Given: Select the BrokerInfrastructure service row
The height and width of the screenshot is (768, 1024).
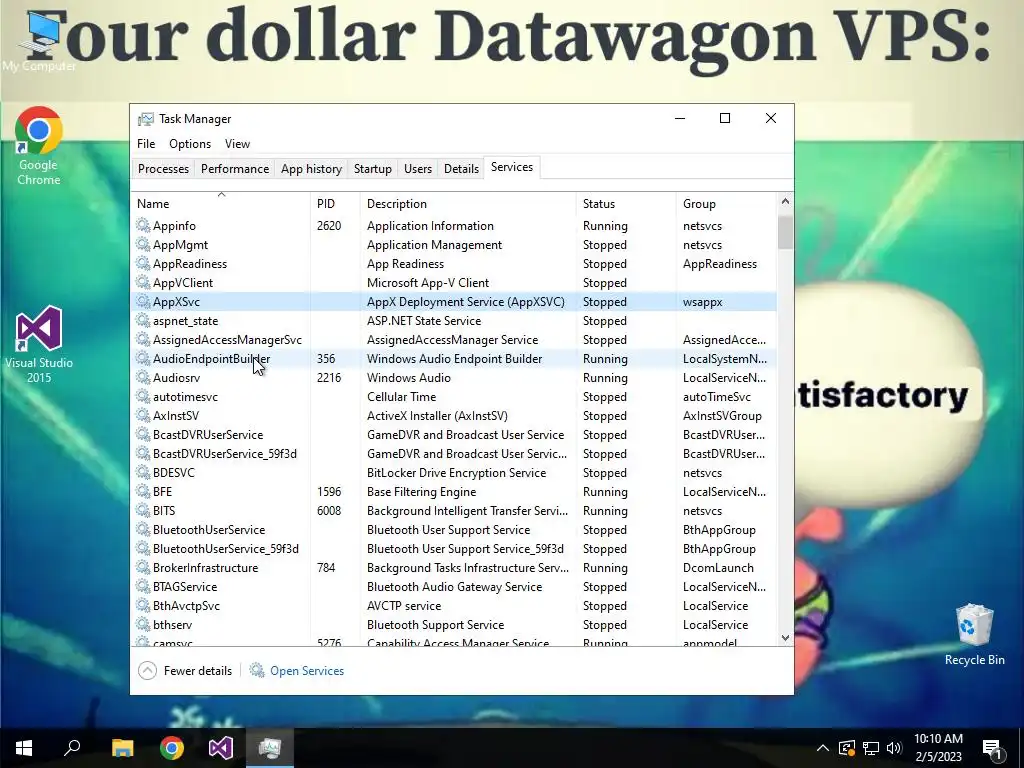Looking at the screenshot, I should [455, 568].
